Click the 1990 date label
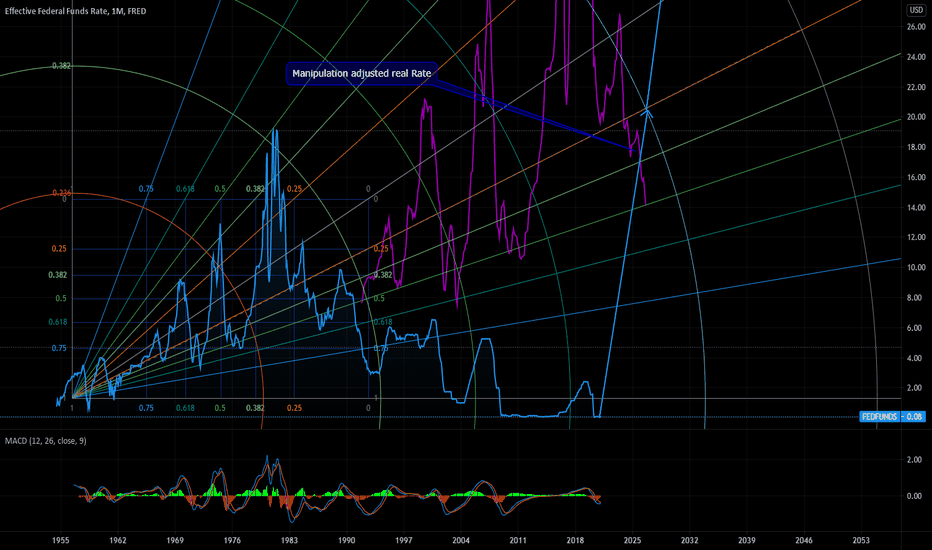The height and width of the screenshot is (550, 932). click(347, 540)
